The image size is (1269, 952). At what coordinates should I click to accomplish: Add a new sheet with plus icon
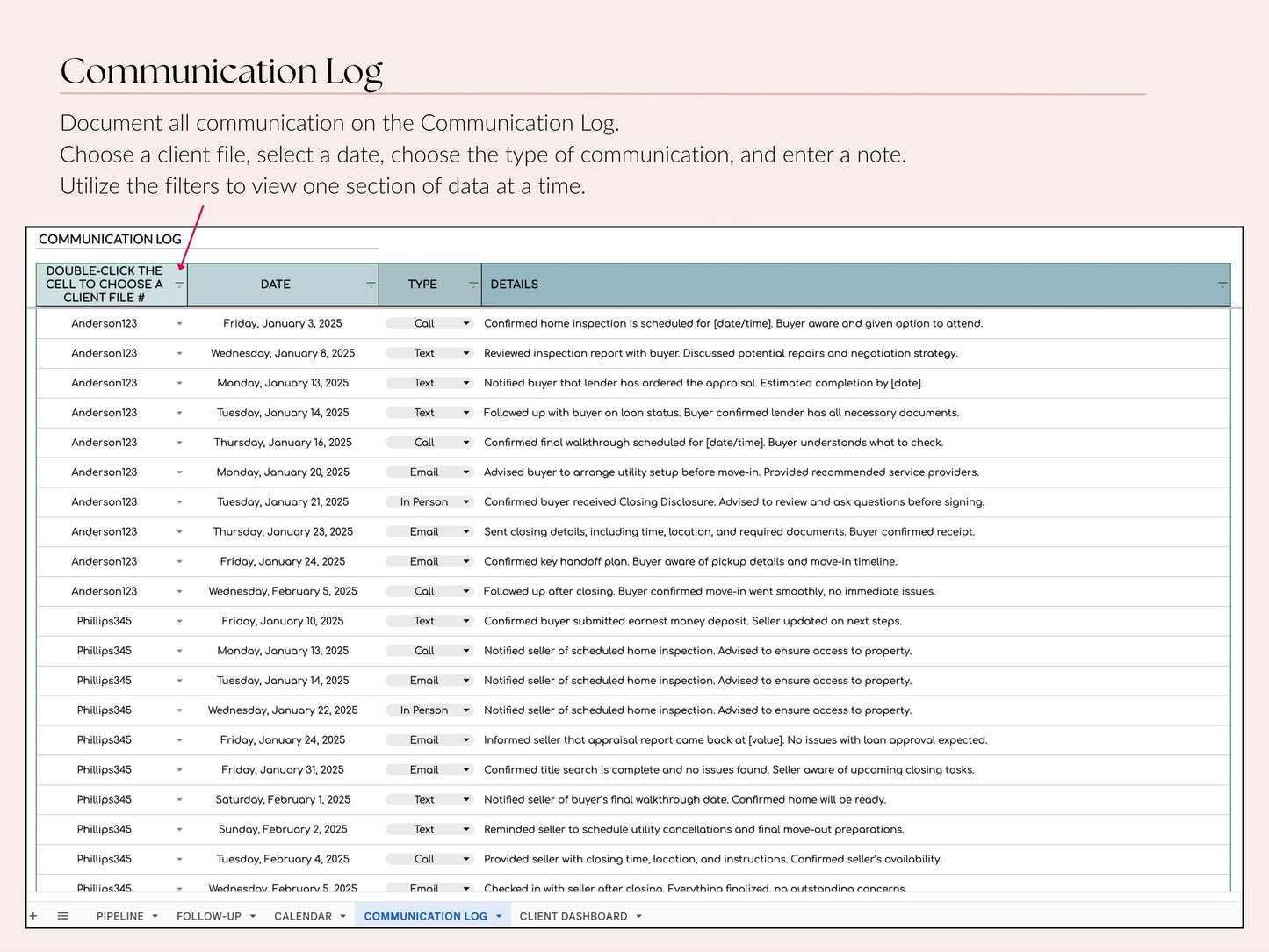coord(33,916)
